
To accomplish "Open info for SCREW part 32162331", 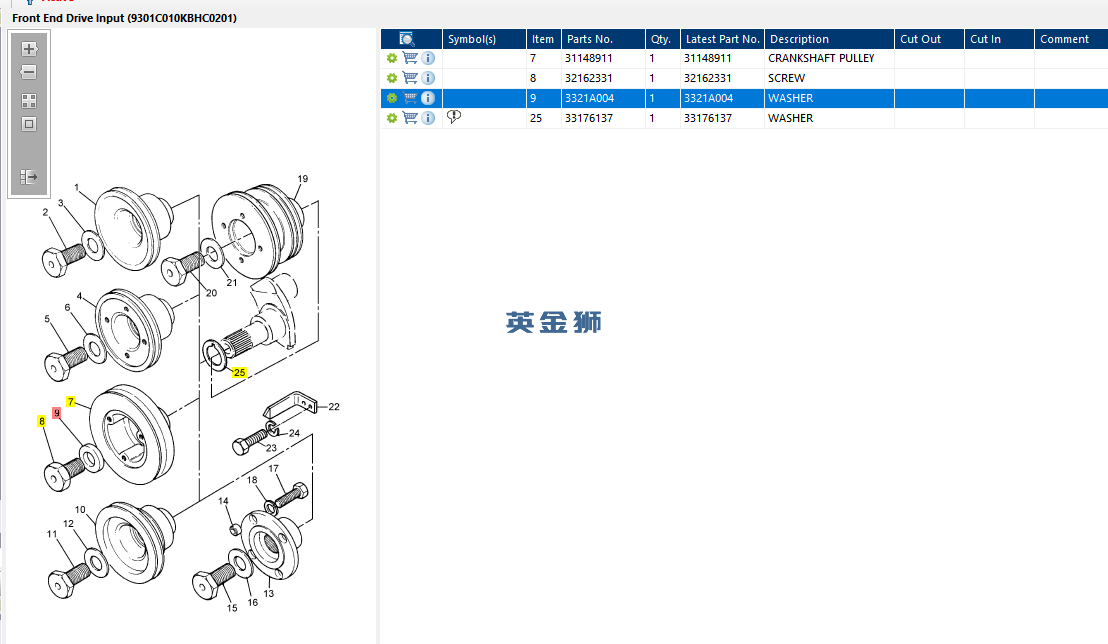I will [x=428, y=78].
